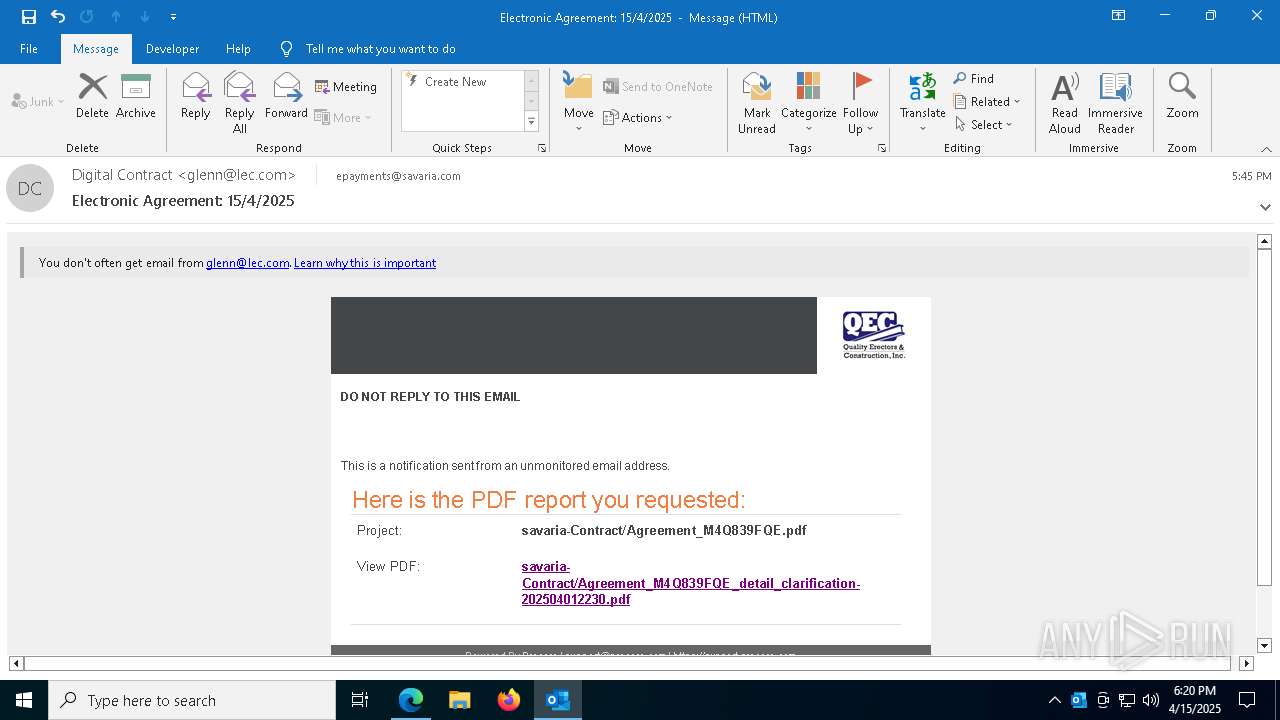The width and height of the screenshot is (1280, 720).
Task: Delete this message
Action: point(92,97)
